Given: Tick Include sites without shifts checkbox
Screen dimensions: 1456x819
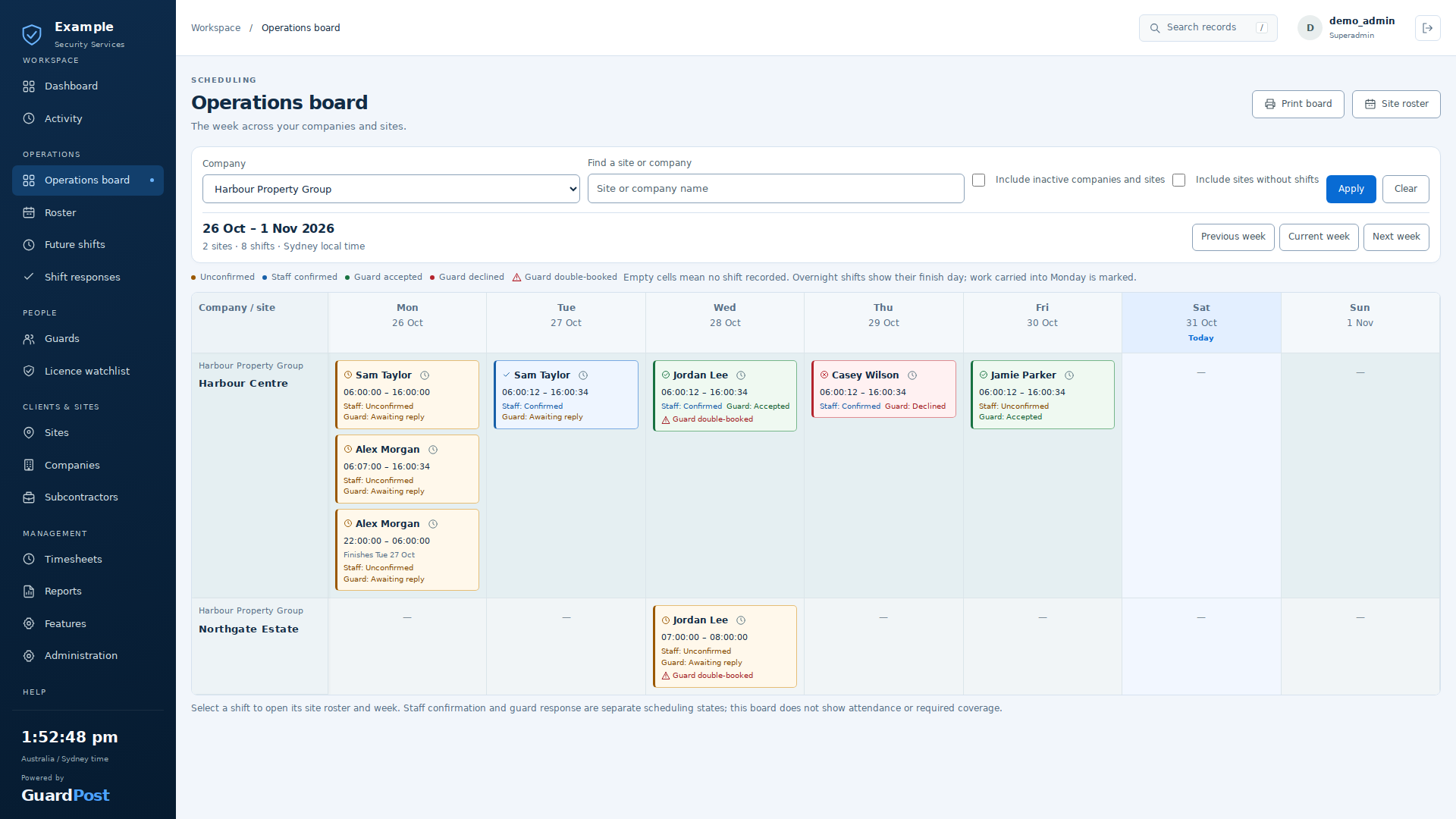Looking at the screenshot, I should pyautogui.click(x=1179, y=180).
